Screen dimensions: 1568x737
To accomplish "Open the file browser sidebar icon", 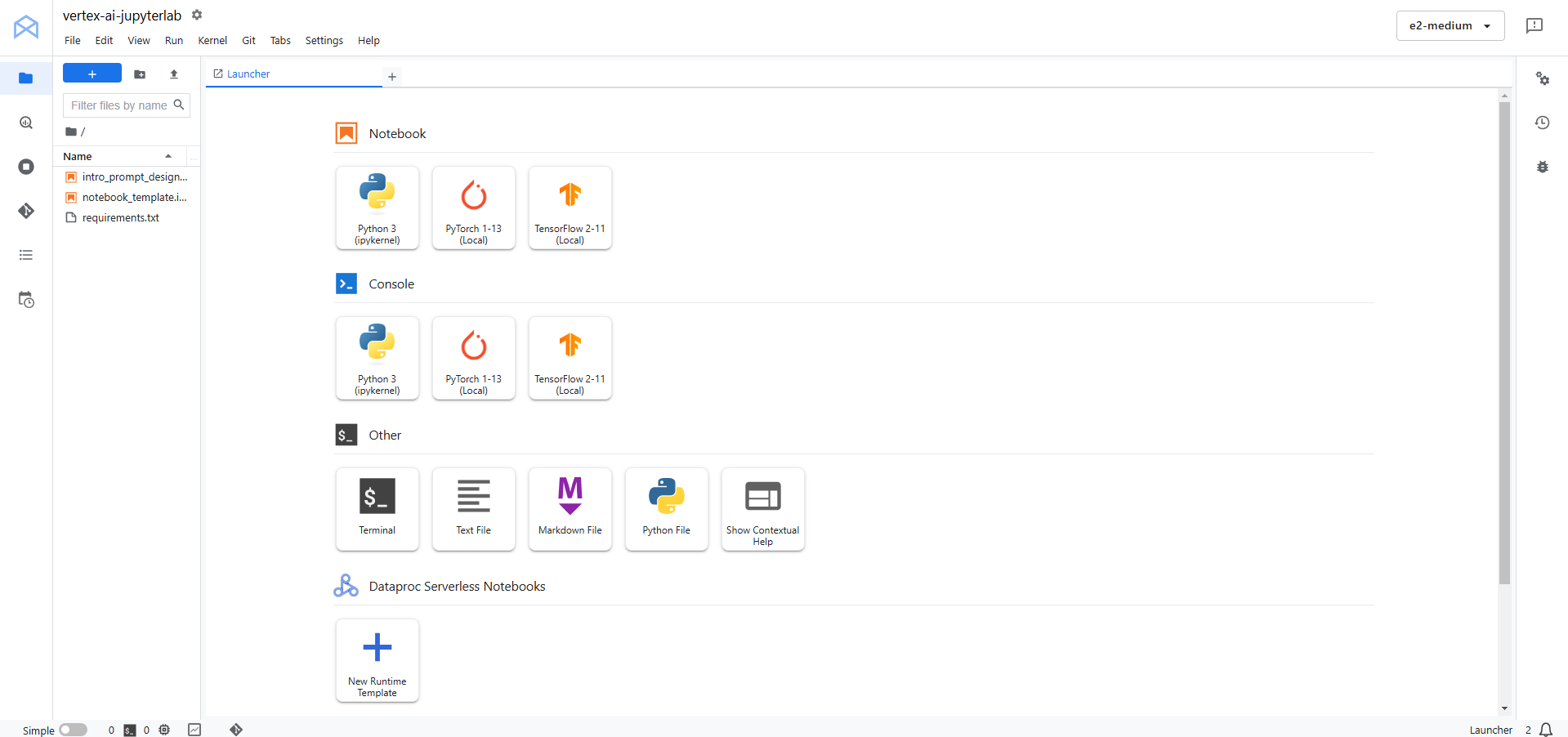I will (x=26, y=78).
